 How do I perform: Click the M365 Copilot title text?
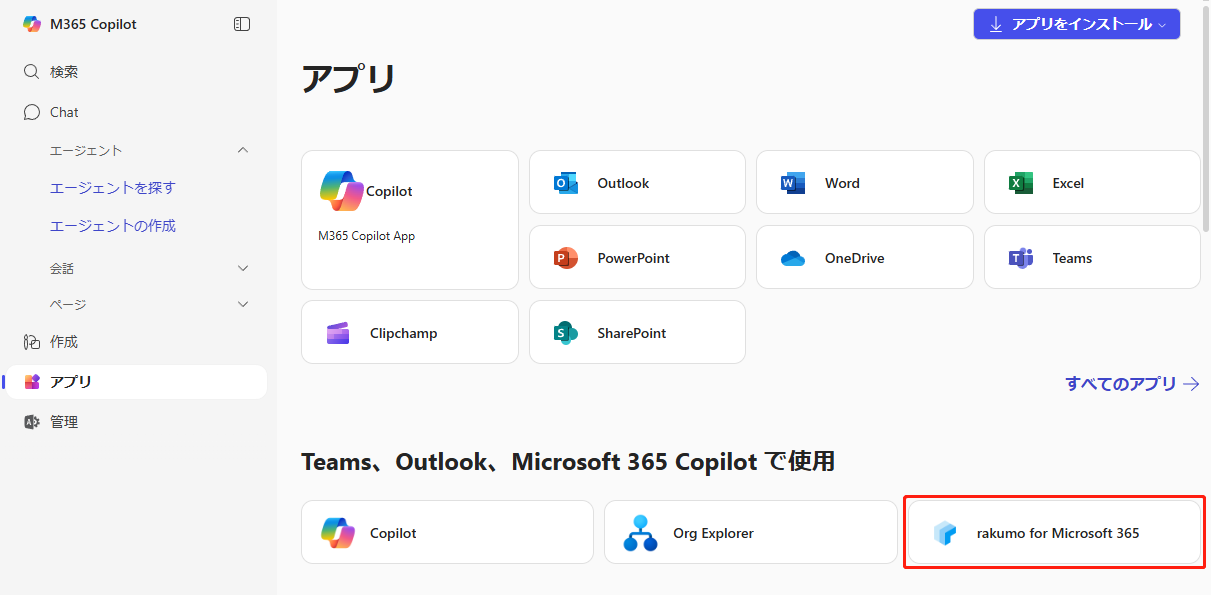point(93,24)
